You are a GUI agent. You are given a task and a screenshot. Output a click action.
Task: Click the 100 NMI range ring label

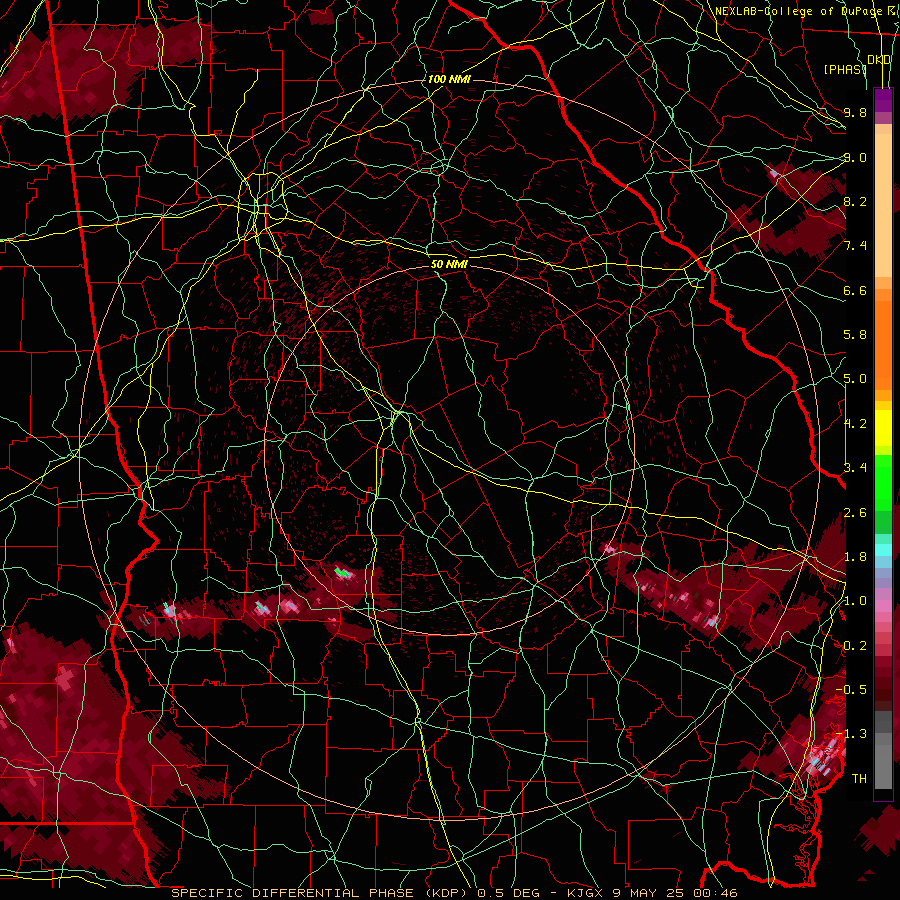click(x=449, y=79)
